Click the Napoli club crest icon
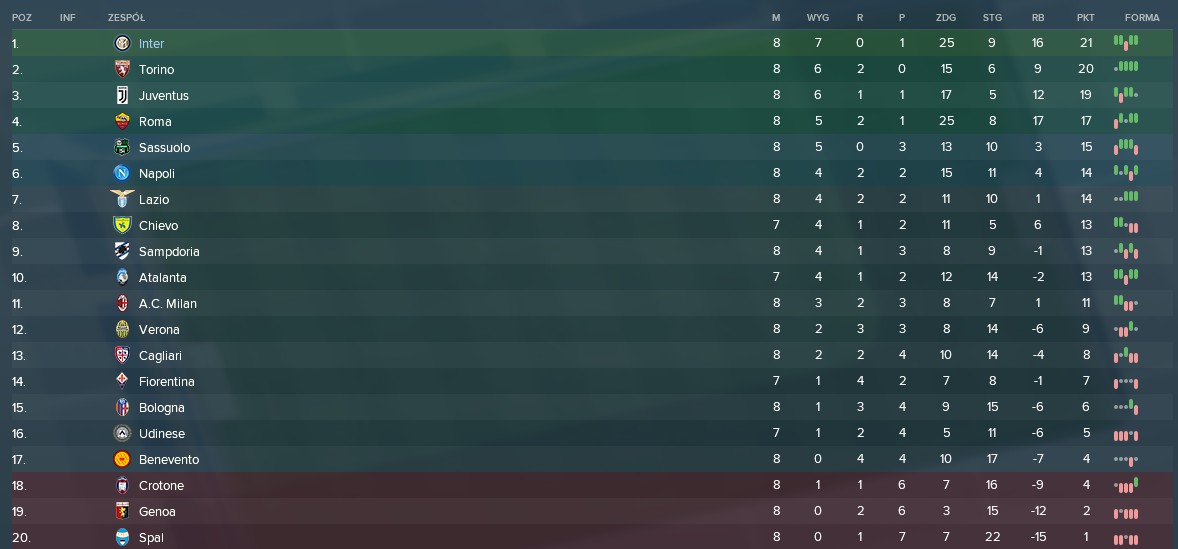This screenshot has height=549, width=1178. [x=122, y=174]
